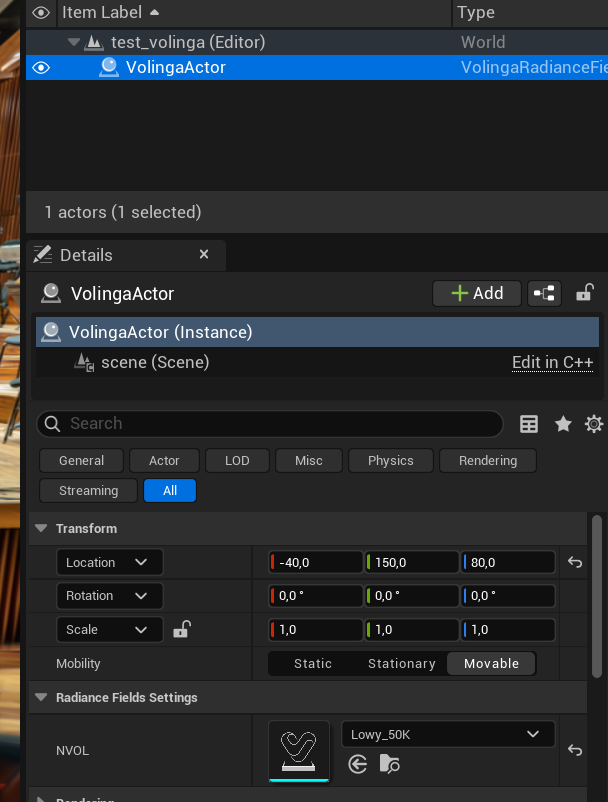Toggle visibility eye for VolingaActor
This screenshot has width=608, height=802.
tap(41, 68)
